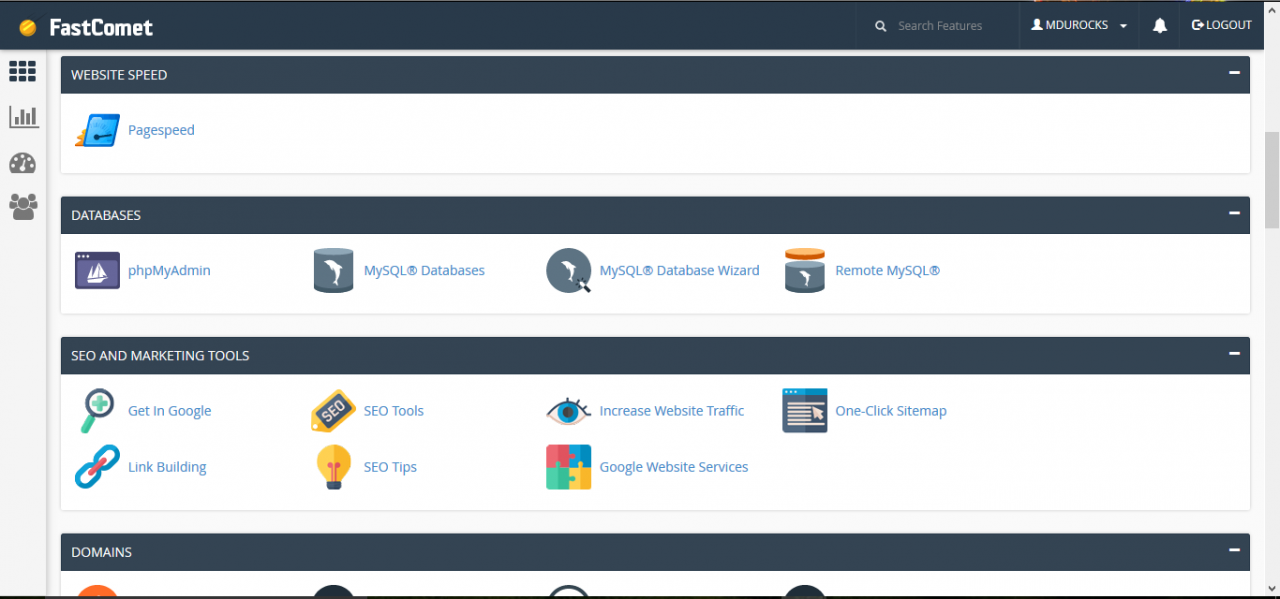The height and width of the screenshot is (599, 1280).
Task: Click the Google Website Services puzzle icon
Action: (x=568, y=467)
